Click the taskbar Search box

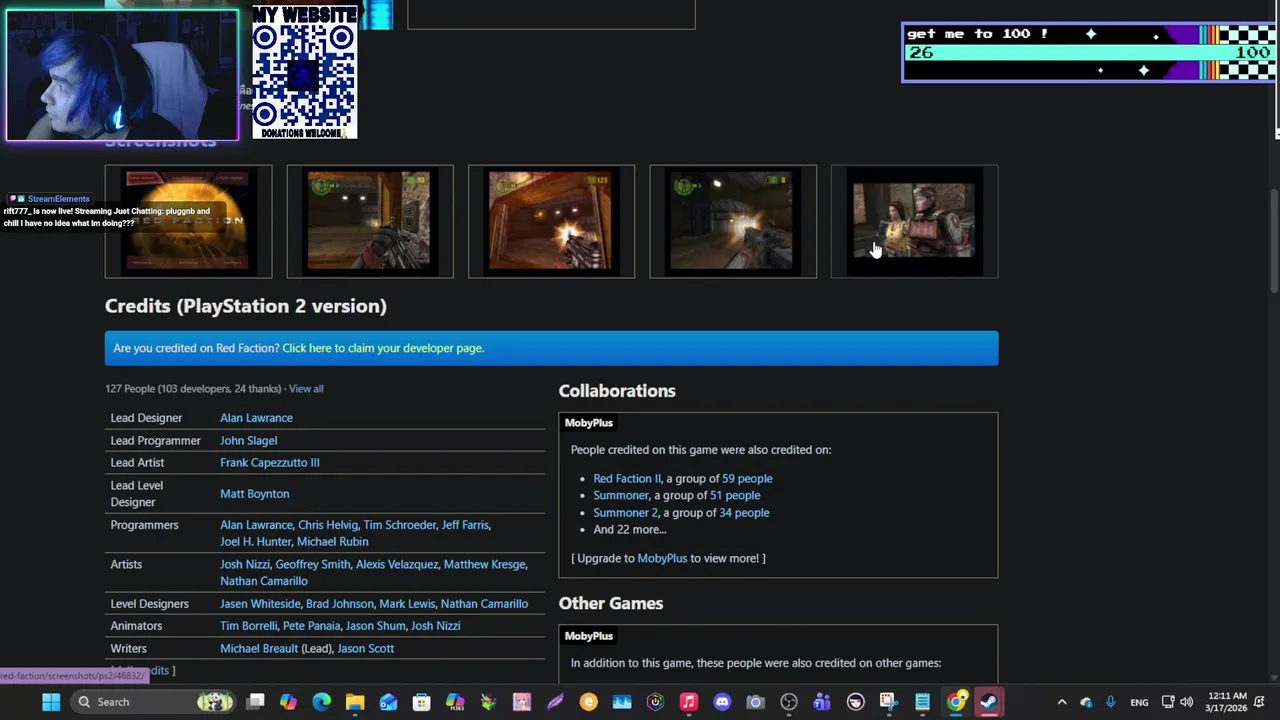[x=153, y=702]
